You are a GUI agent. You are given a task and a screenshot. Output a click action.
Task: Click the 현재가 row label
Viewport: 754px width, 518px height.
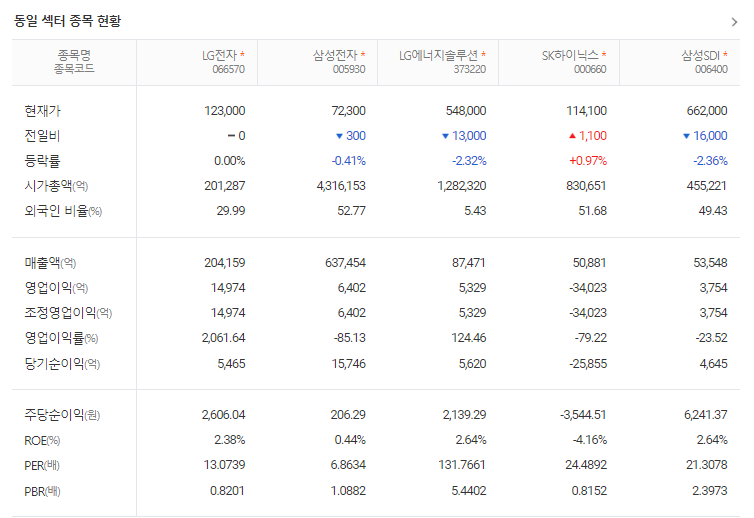coord(42,111)
